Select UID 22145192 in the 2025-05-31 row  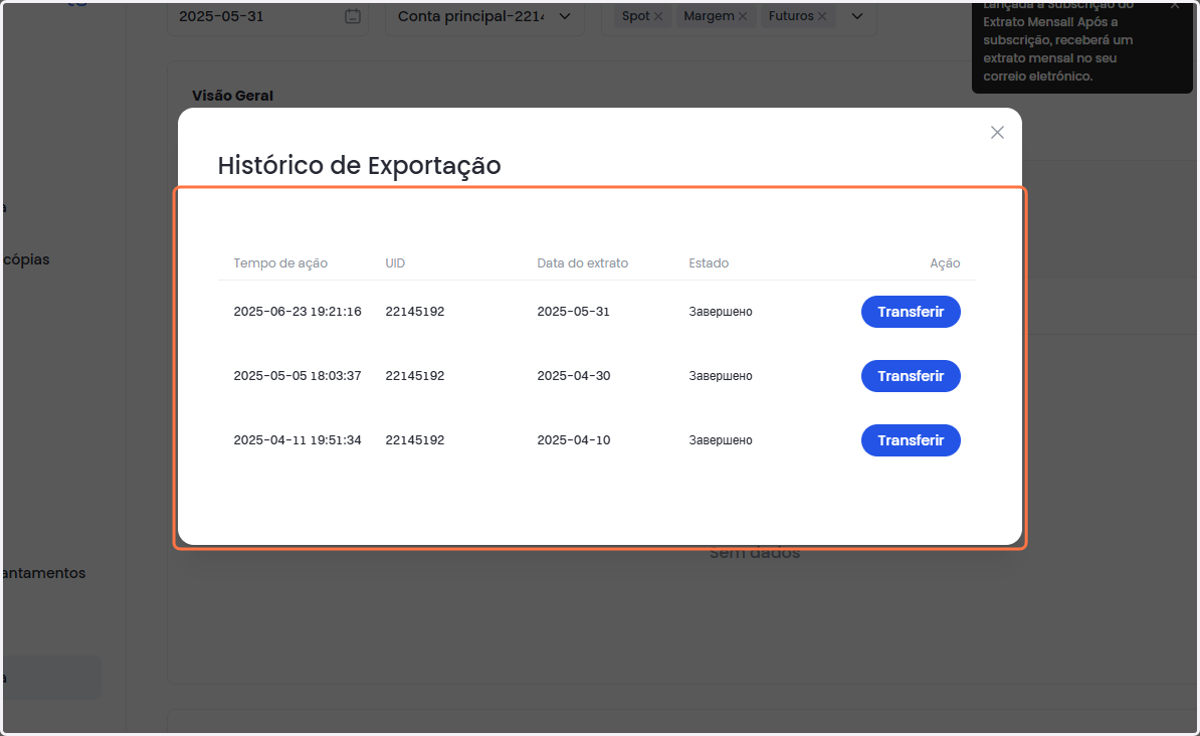pyautogui.click(x=415, y=312)
